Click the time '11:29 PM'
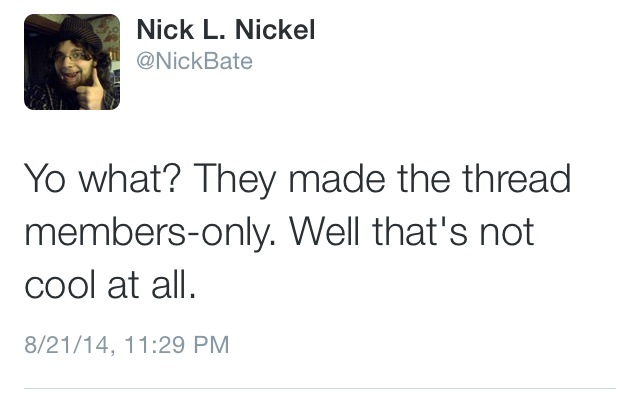This screenshot has height=394, width=640. click(176, 344)
